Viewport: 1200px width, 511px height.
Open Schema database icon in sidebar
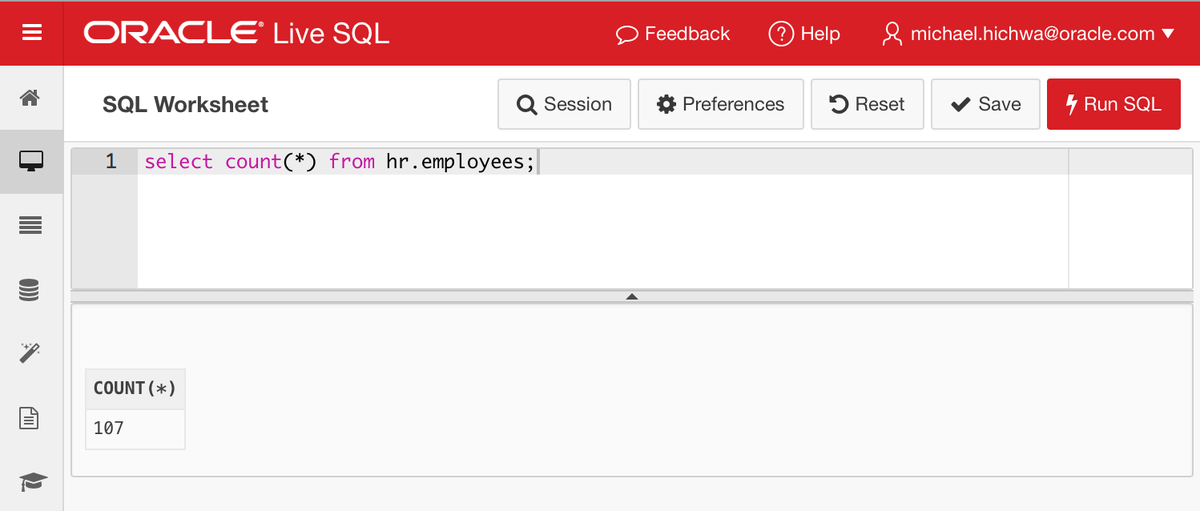tap(31, 290)
